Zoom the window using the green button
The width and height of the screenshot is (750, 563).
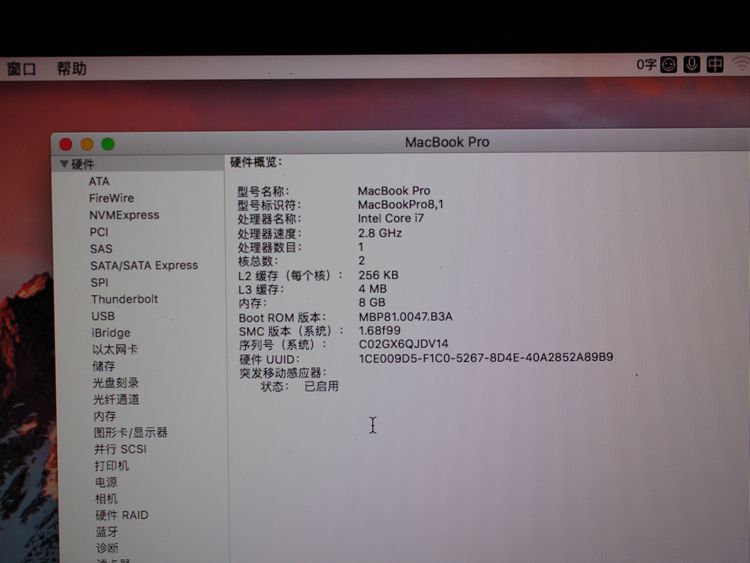pyautogui.click(x=108, y=144)
